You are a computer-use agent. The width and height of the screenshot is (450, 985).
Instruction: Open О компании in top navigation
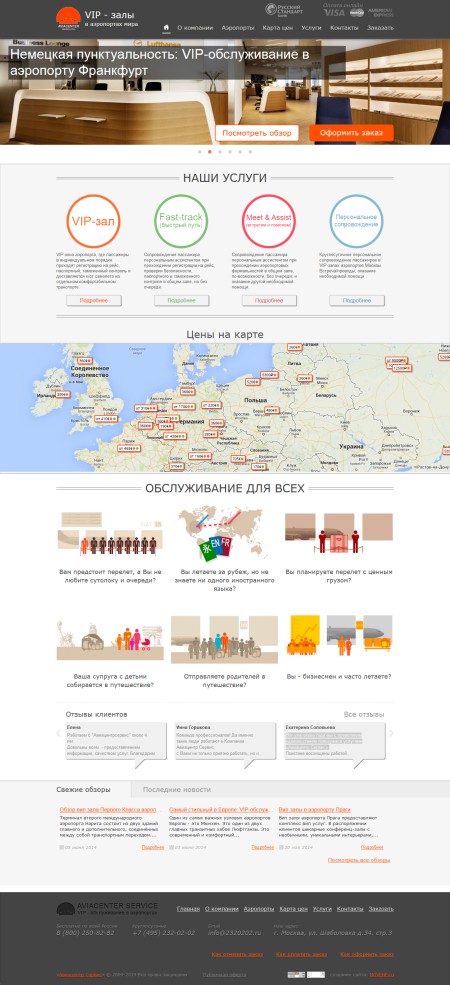click(195, 28)
